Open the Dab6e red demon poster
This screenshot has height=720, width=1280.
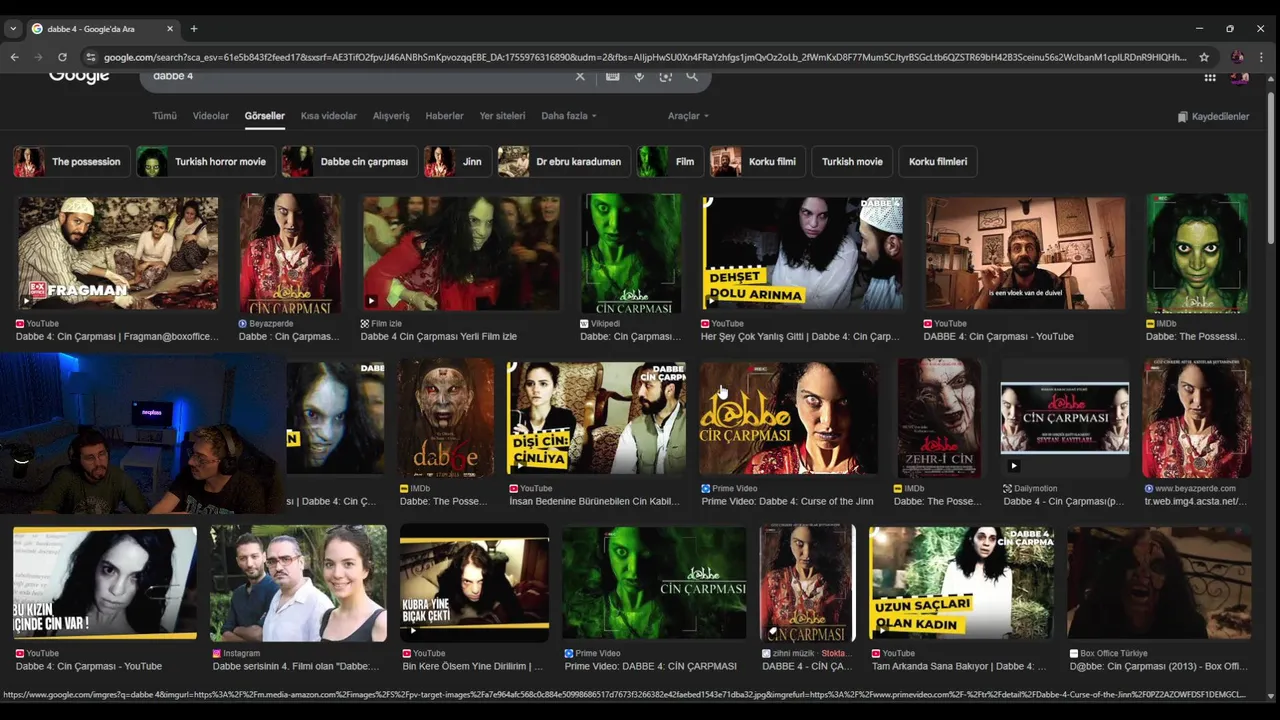(446, 418)
